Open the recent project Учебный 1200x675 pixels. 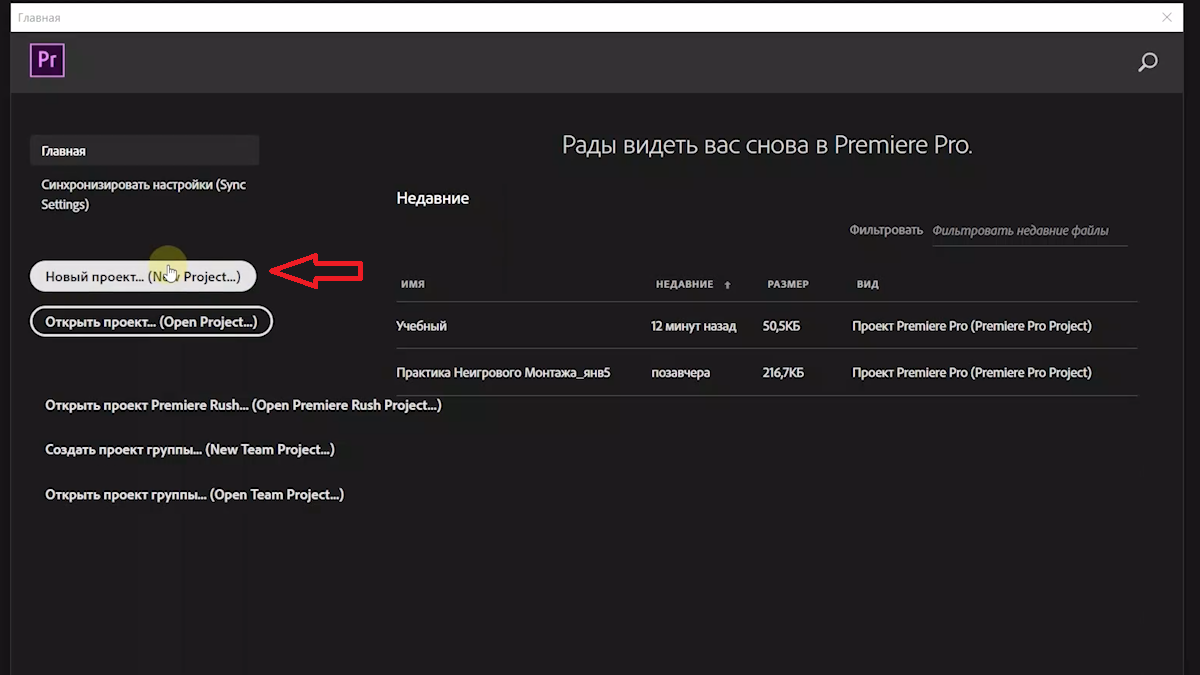422,326
